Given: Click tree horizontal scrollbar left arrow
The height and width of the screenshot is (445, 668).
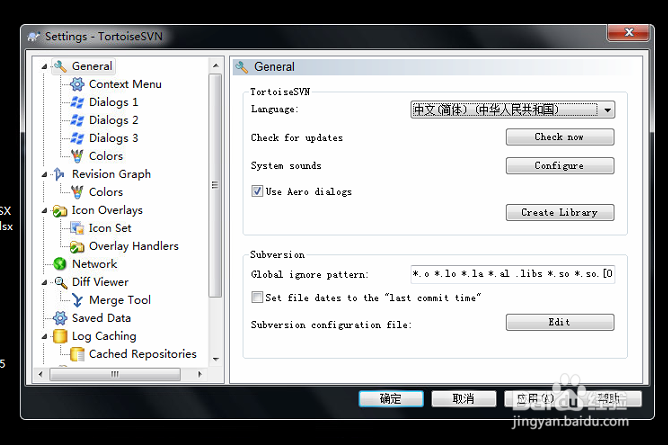Looking at the screenshot, I should click(x=40, y=374).
